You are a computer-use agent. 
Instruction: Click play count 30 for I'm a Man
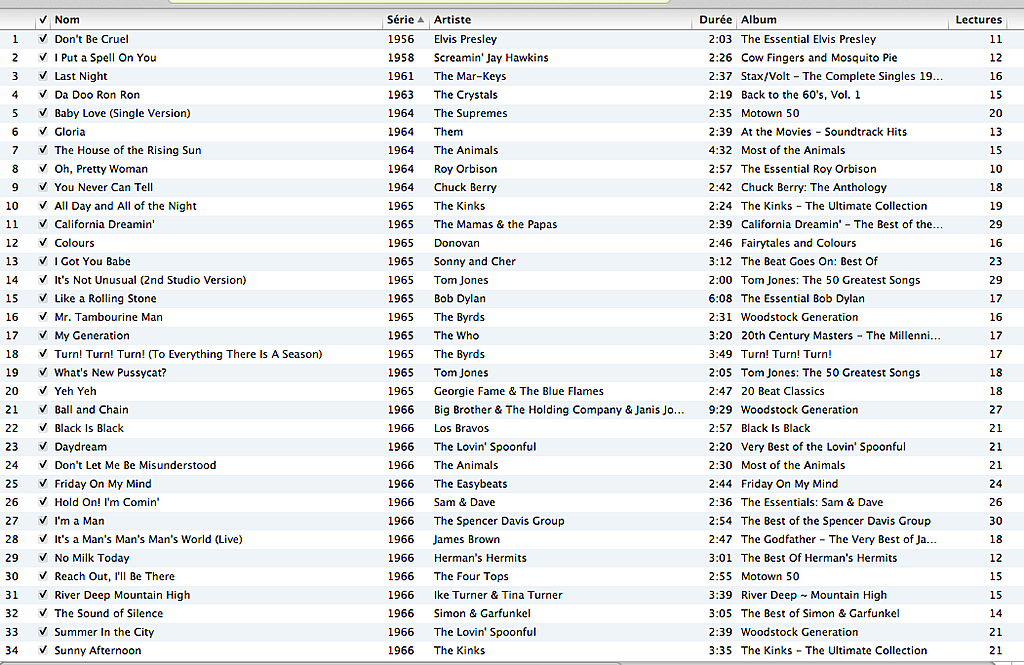pos(995,521)
